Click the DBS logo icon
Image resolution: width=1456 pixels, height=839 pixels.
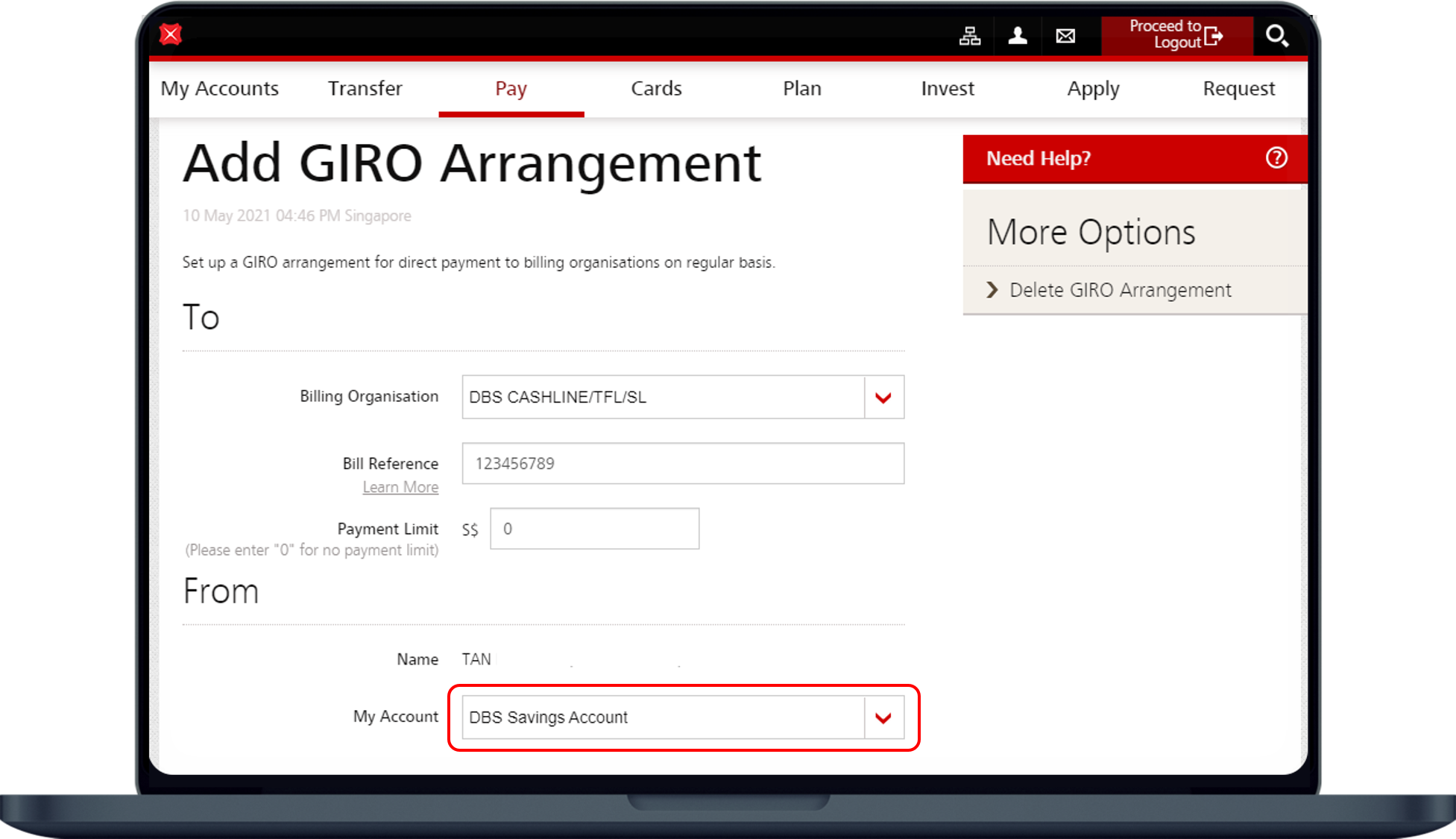(171, 34)
